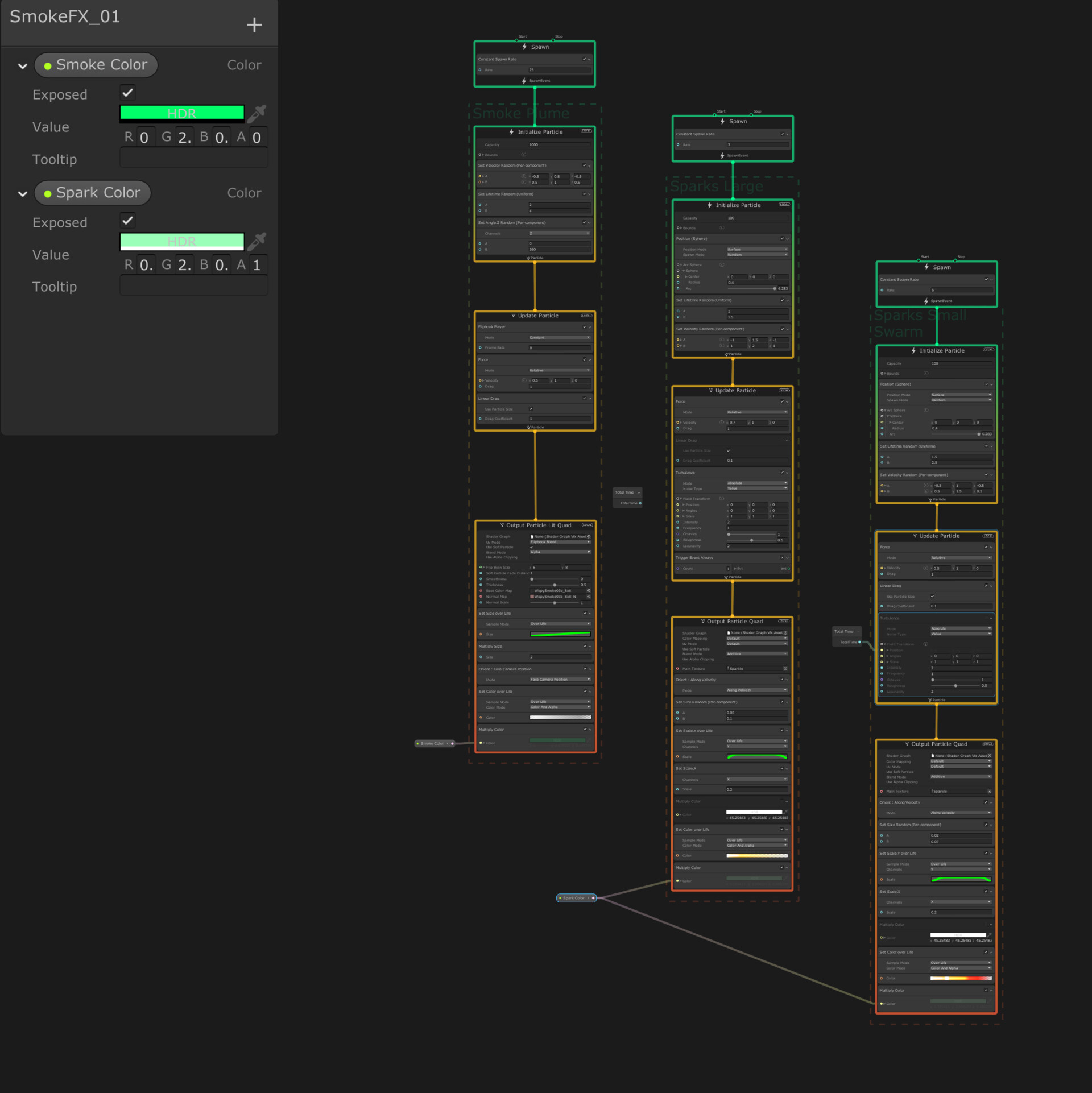Image resolution: width=1092 pixels, height=1093 pixels.
Task: Click the Smoke Color graph node
Action: pos(433,743)
